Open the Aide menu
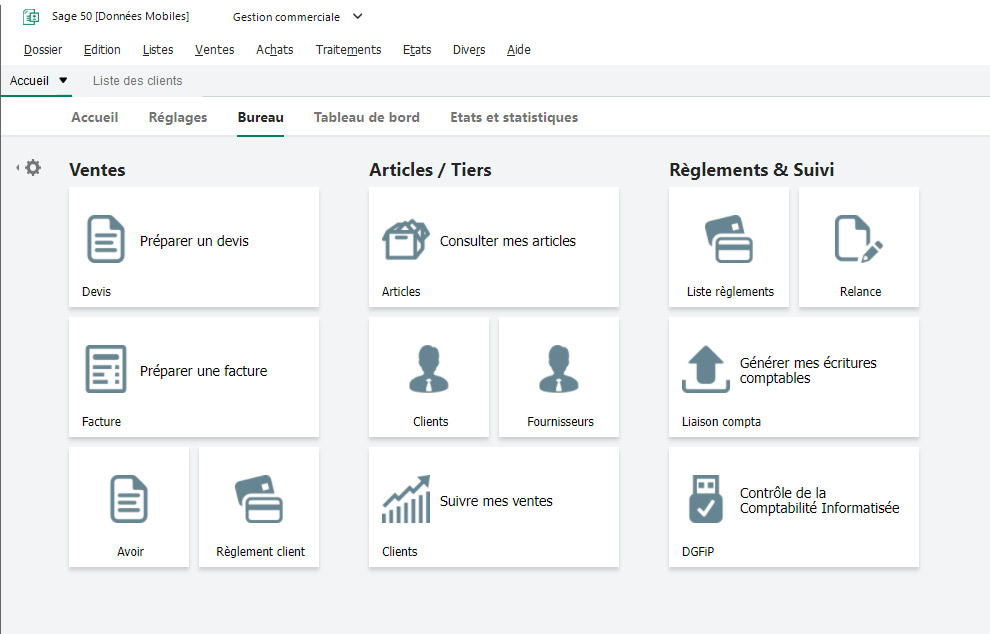The height and width of the screenshot is (634, 990). [519, 49]
